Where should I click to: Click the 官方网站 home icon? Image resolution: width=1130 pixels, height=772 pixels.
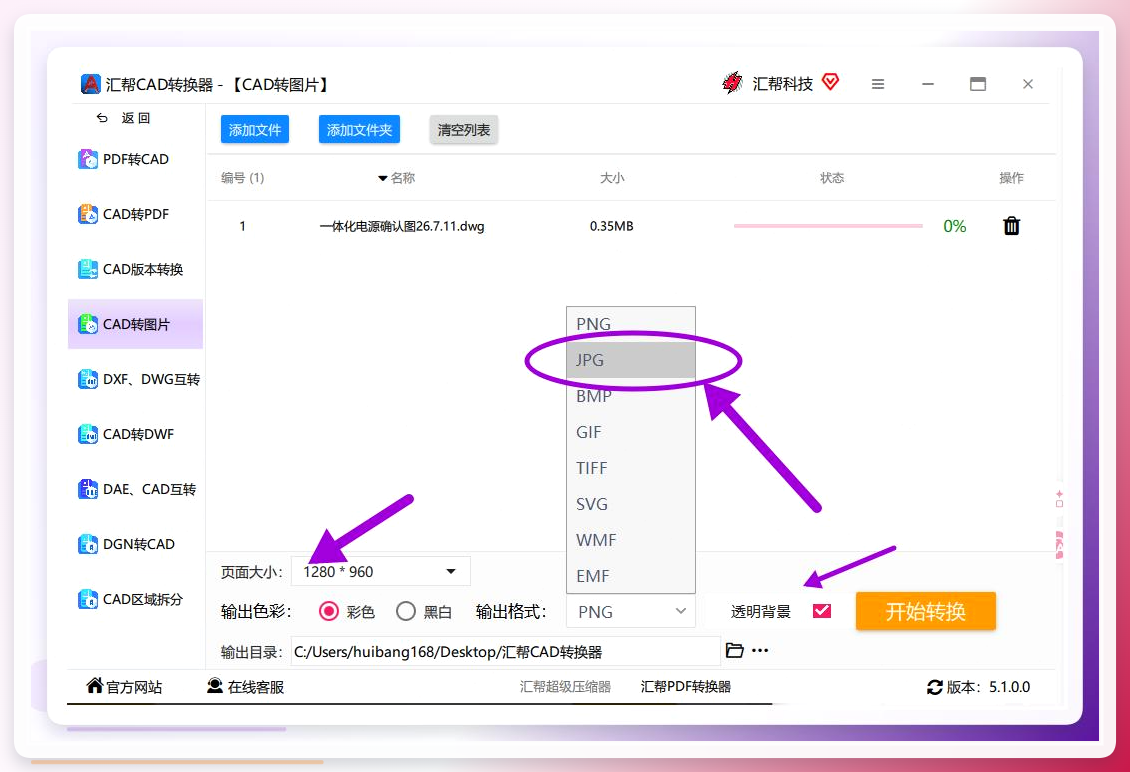tap(94, 686)
